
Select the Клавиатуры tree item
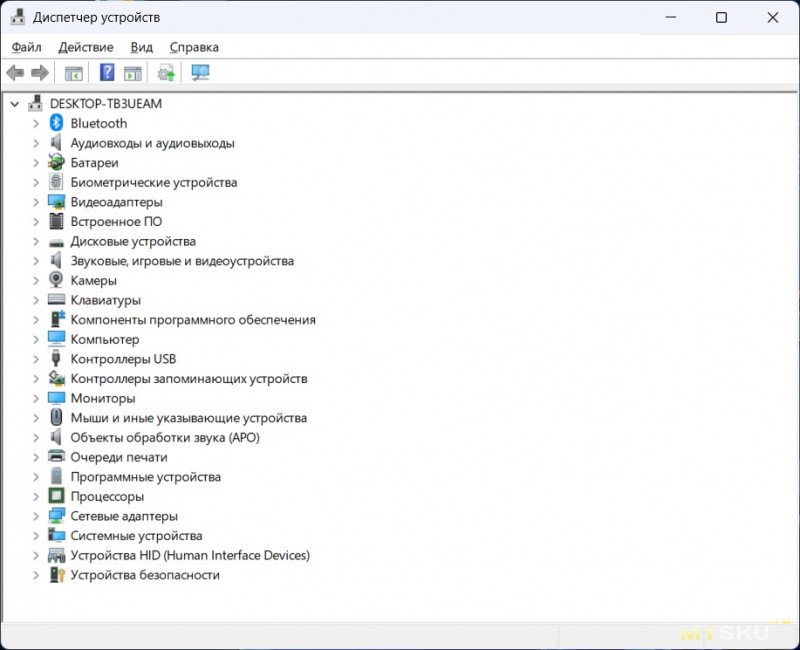point(105,300)
